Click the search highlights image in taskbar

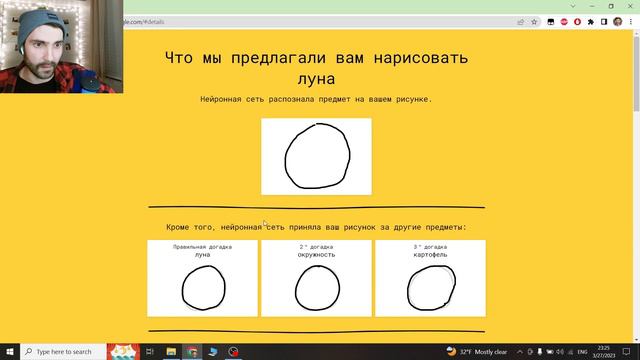[123, 351]
